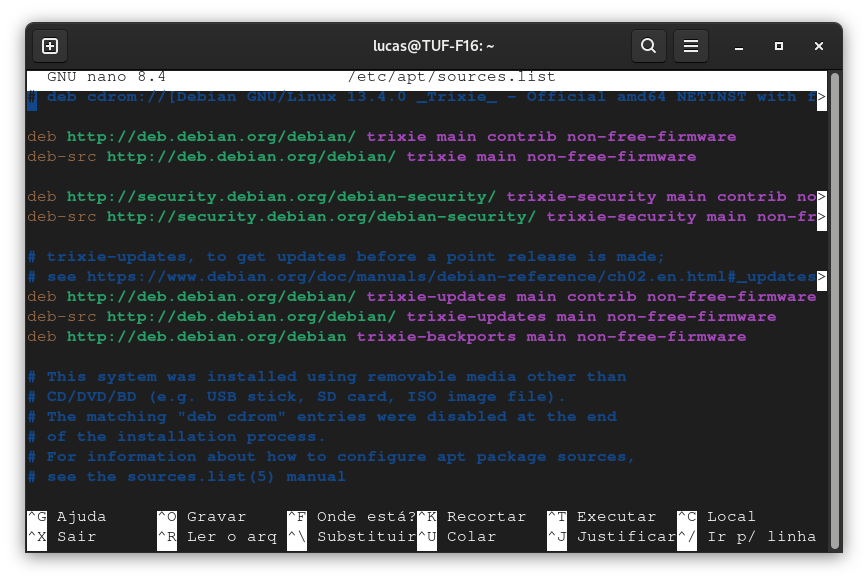Click the lucas@TUF-F16 window title
The width and height of the screenshot is (868, 581).
pos(434,46)
